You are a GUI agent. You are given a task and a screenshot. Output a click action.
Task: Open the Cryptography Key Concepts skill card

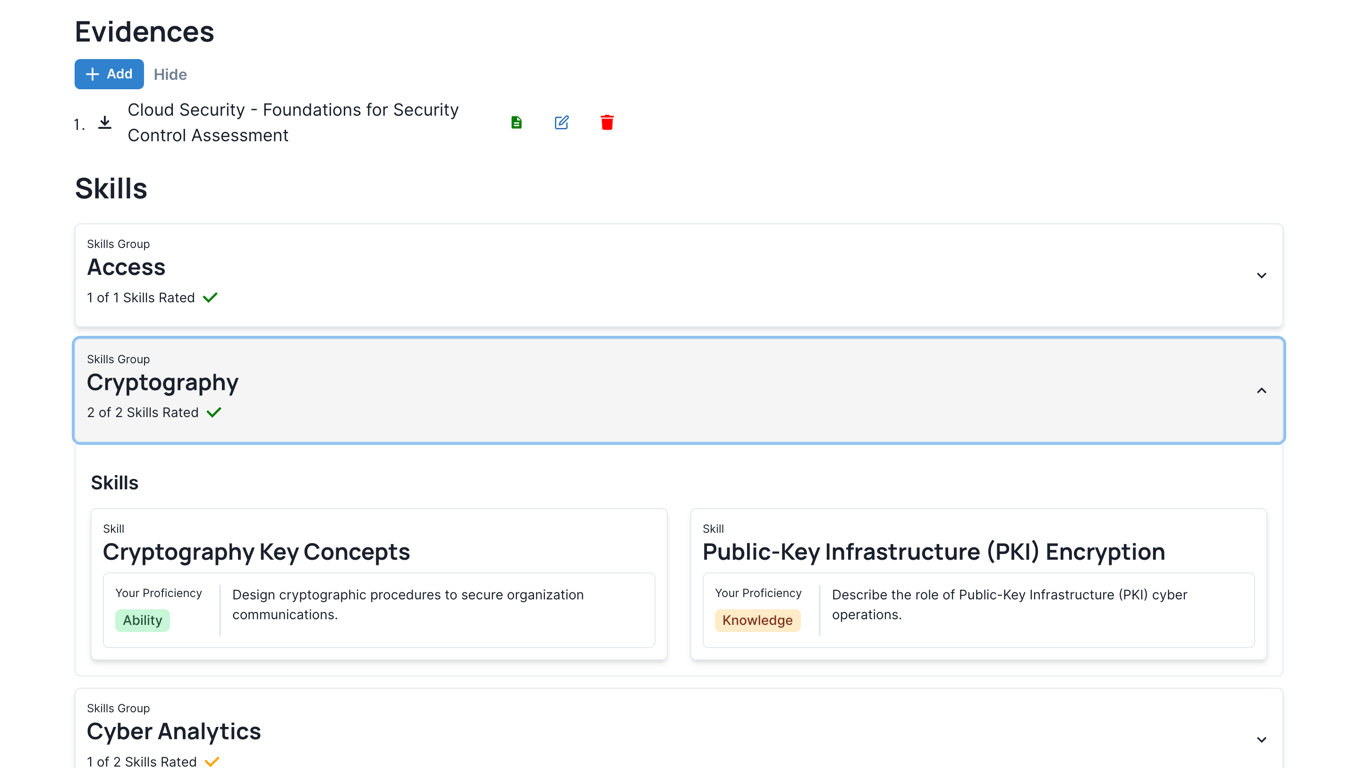(256, 552)
